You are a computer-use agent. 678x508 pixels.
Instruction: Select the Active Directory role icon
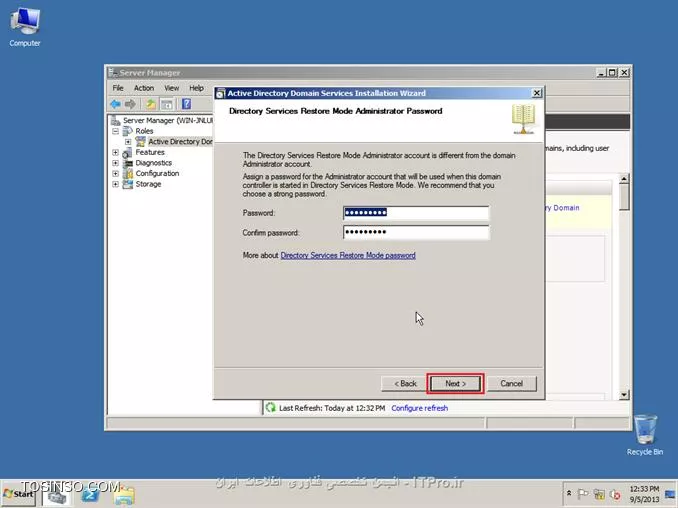point(141,141)
